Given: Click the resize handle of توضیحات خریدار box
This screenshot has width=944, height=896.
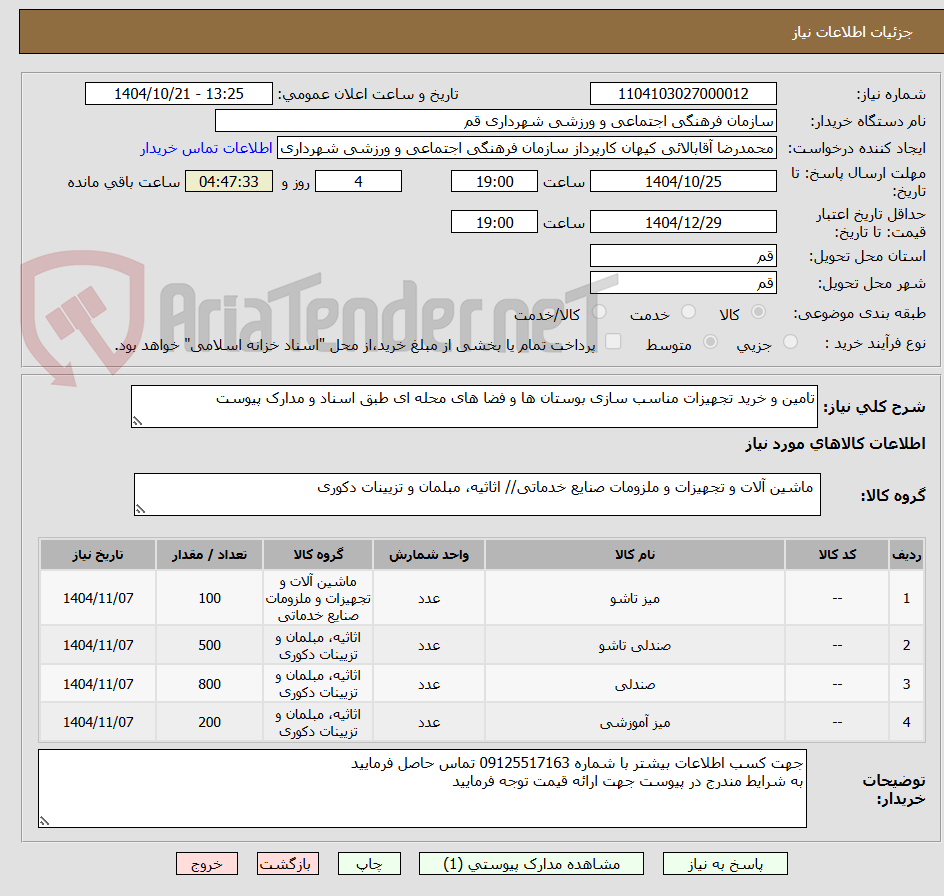Looking at the screenshot, I should click(44, 821).
